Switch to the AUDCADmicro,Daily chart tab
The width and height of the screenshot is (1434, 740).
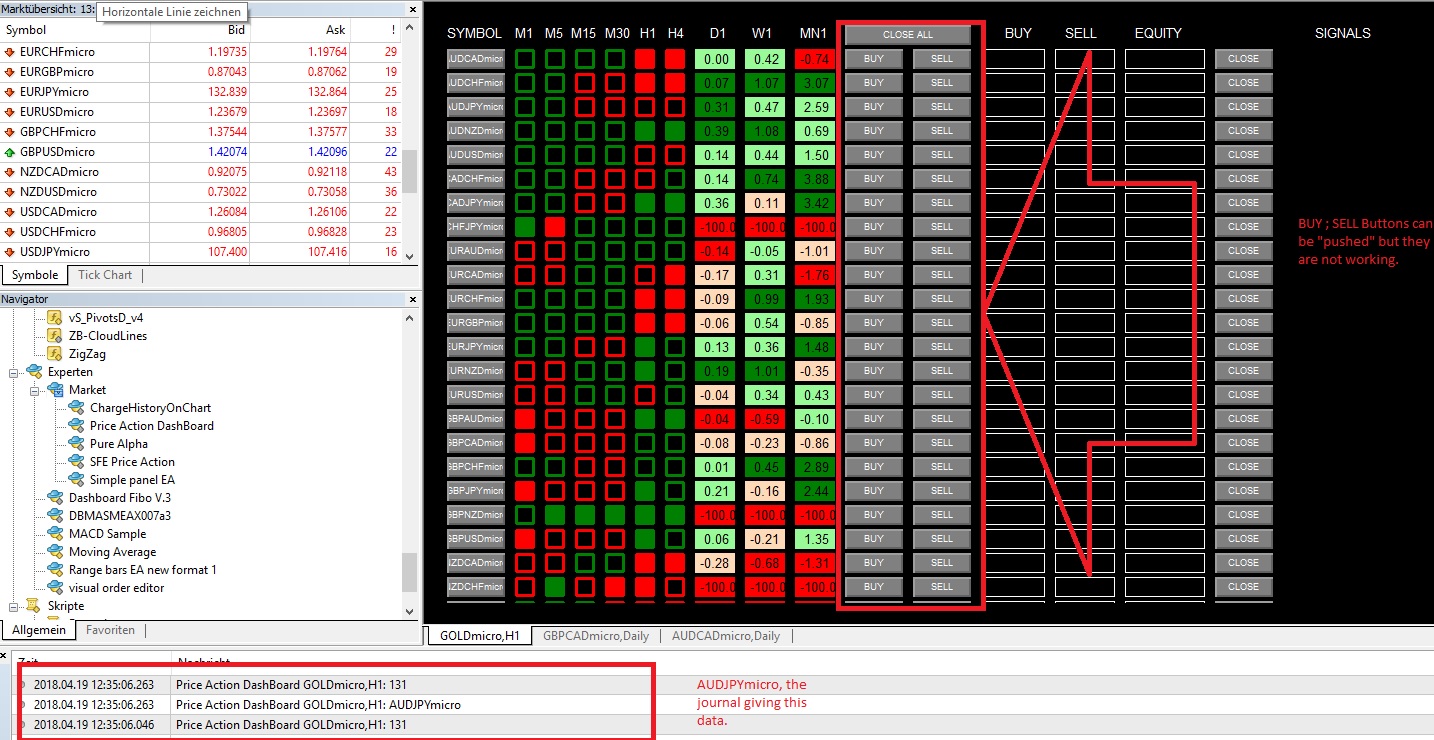pyautogui.click(x=726, y=636)
